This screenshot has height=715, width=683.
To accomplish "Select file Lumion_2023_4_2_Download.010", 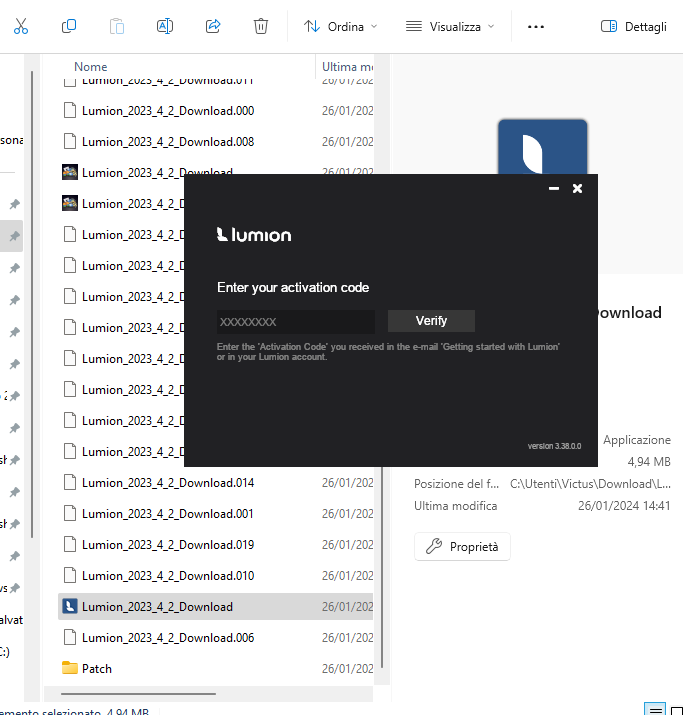I will (168, 576).
